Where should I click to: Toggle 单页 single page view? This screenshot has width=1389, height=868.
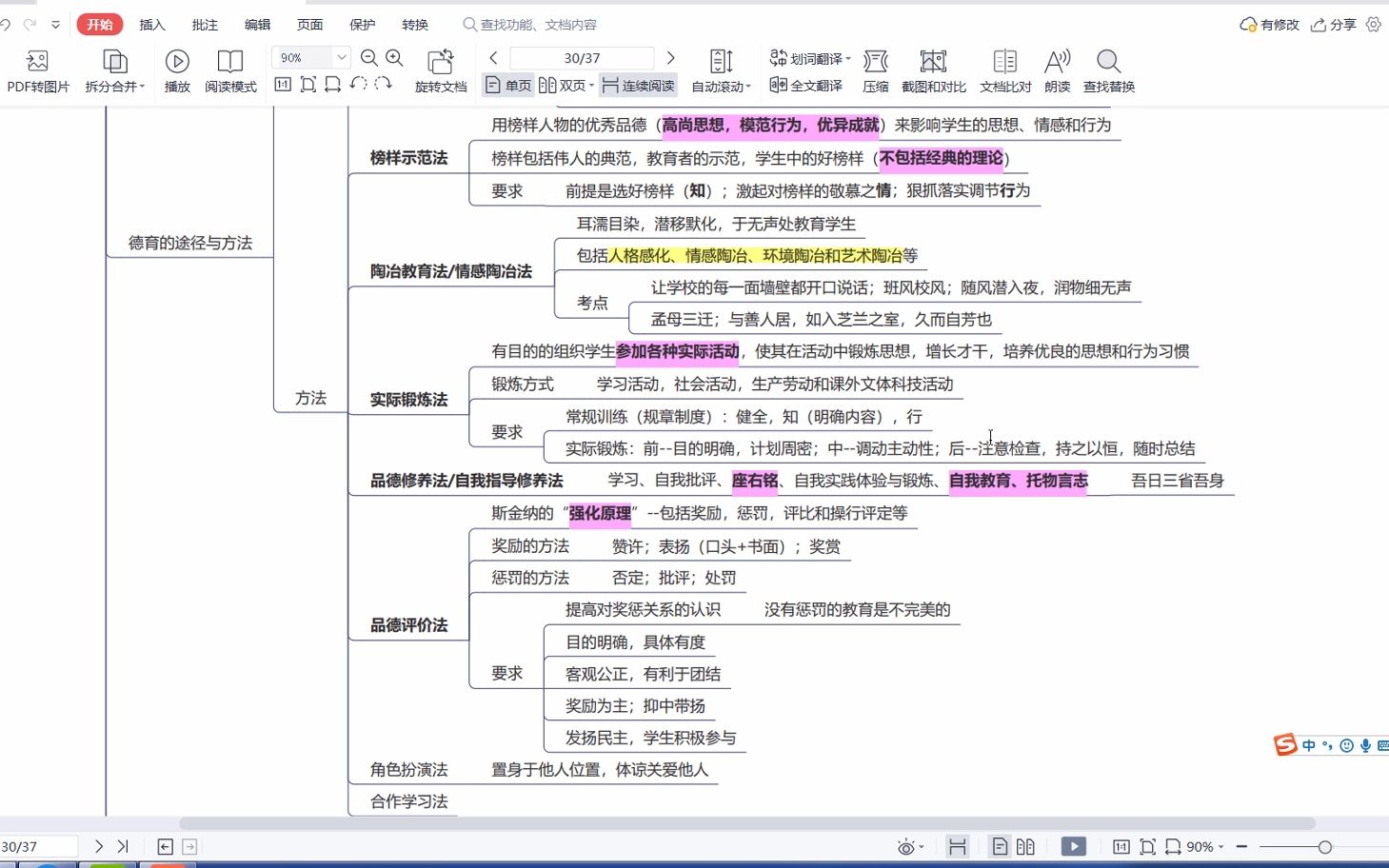(x=507, y=86)
